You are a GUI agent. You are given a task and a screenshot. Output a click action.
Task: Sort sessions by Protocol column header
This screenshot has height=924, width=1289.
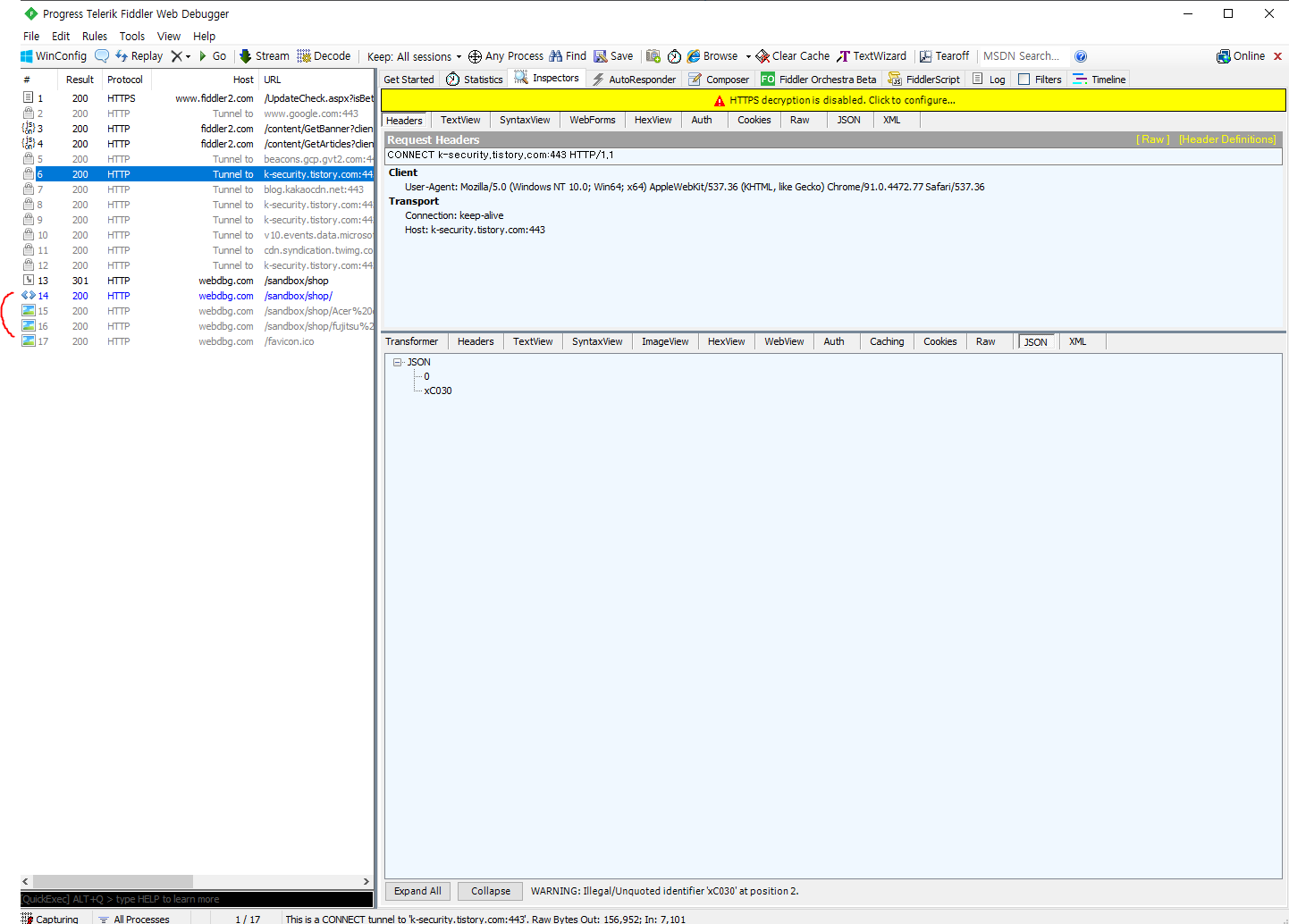tap(125, 80)
